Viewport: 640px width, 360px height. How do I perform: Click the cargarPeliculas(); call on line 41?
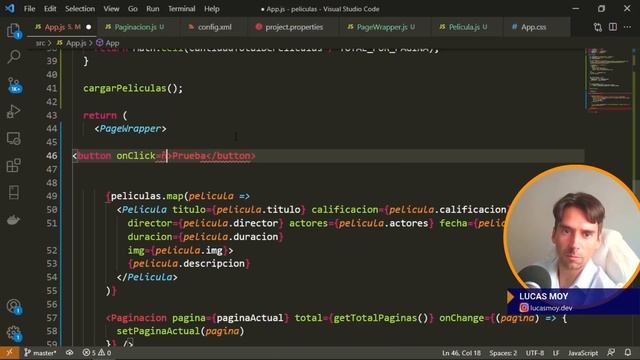133,88
